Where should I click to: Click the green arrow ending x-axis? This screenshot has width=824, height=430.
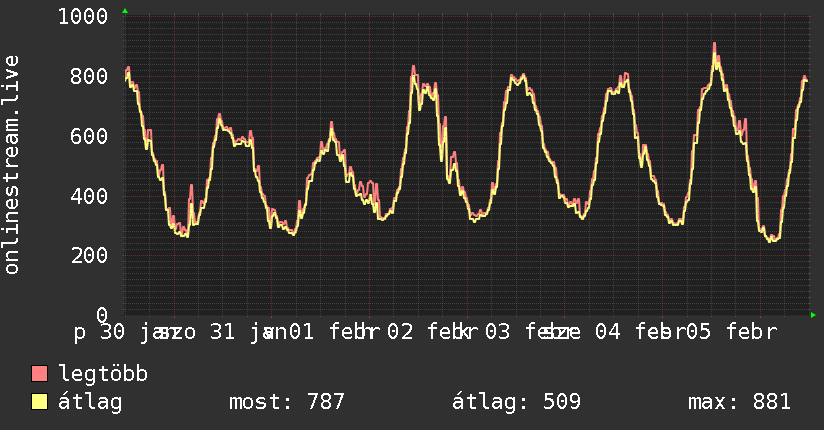point(813,315)
